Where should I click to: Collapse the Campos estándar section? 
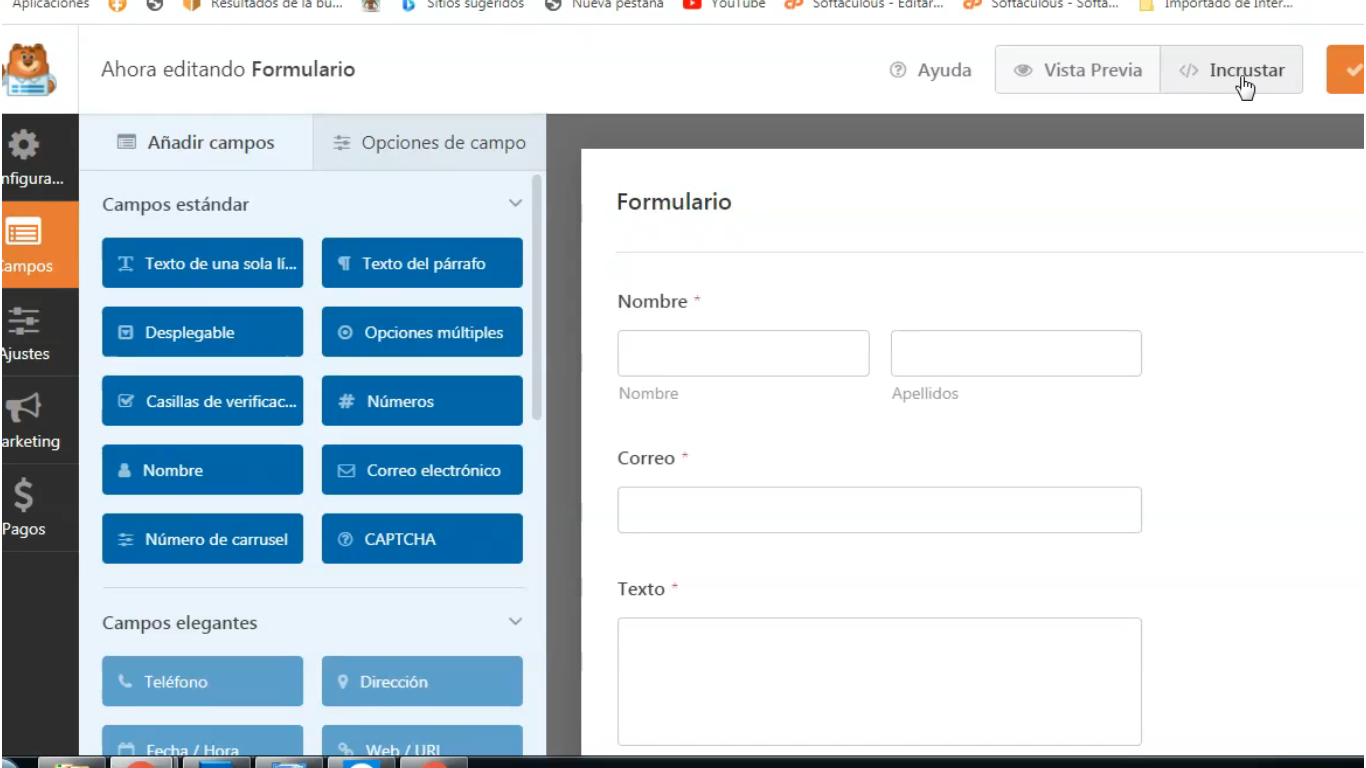click(515, 204)
